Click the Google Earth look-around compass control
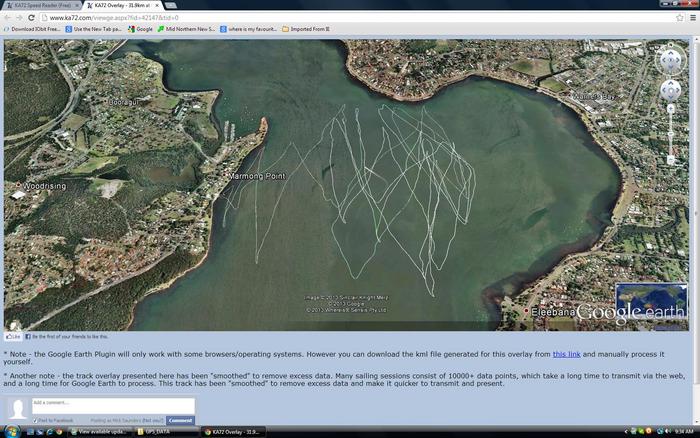700x438 pixels. tap(670, 60)
